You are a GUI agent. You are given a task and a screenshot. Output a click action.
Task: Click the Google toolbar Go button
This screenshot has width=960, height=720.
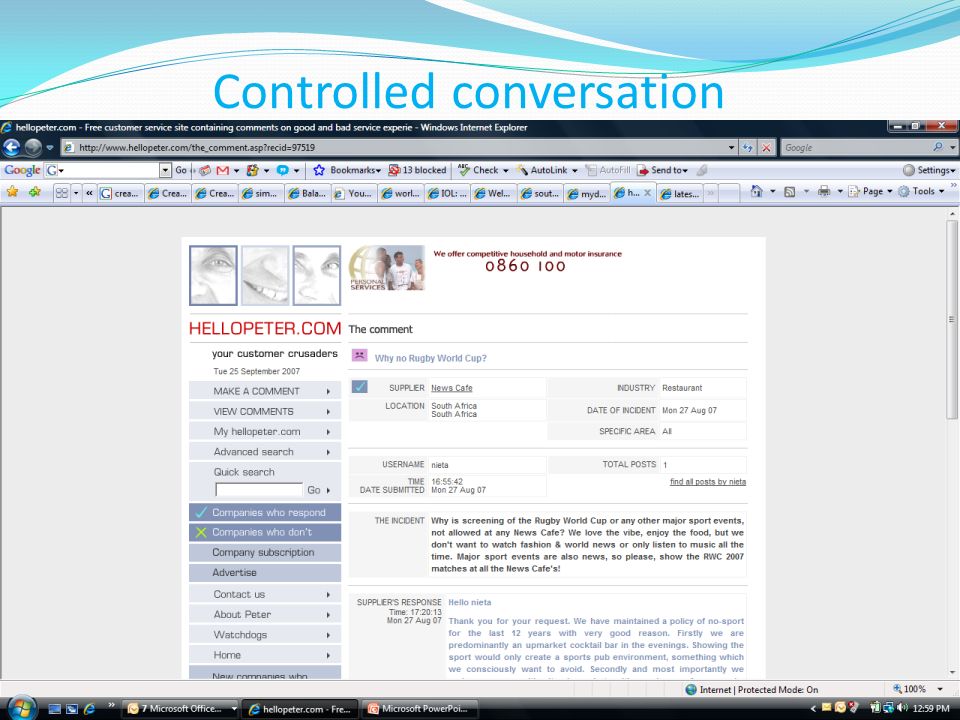(x=181, y=170)
